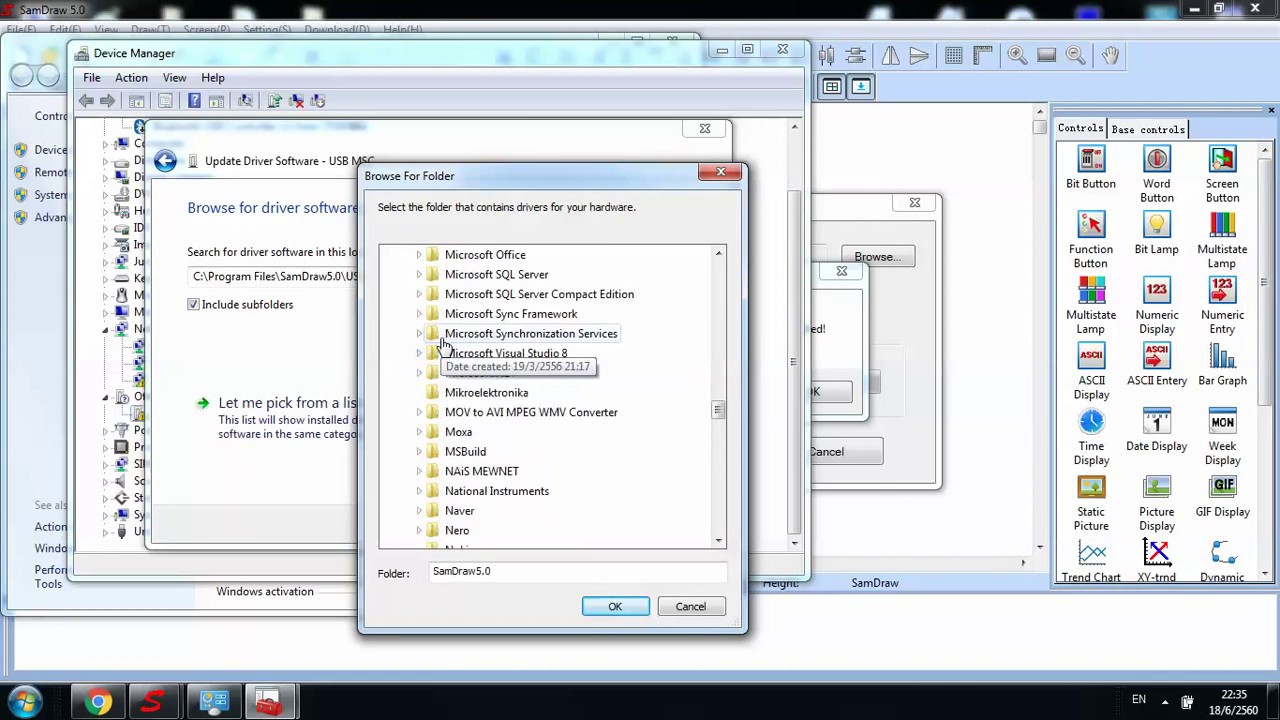Click the download icon in SamDraw toolbar
Viewport: 1280px width, 720px height.
(861, 87)
